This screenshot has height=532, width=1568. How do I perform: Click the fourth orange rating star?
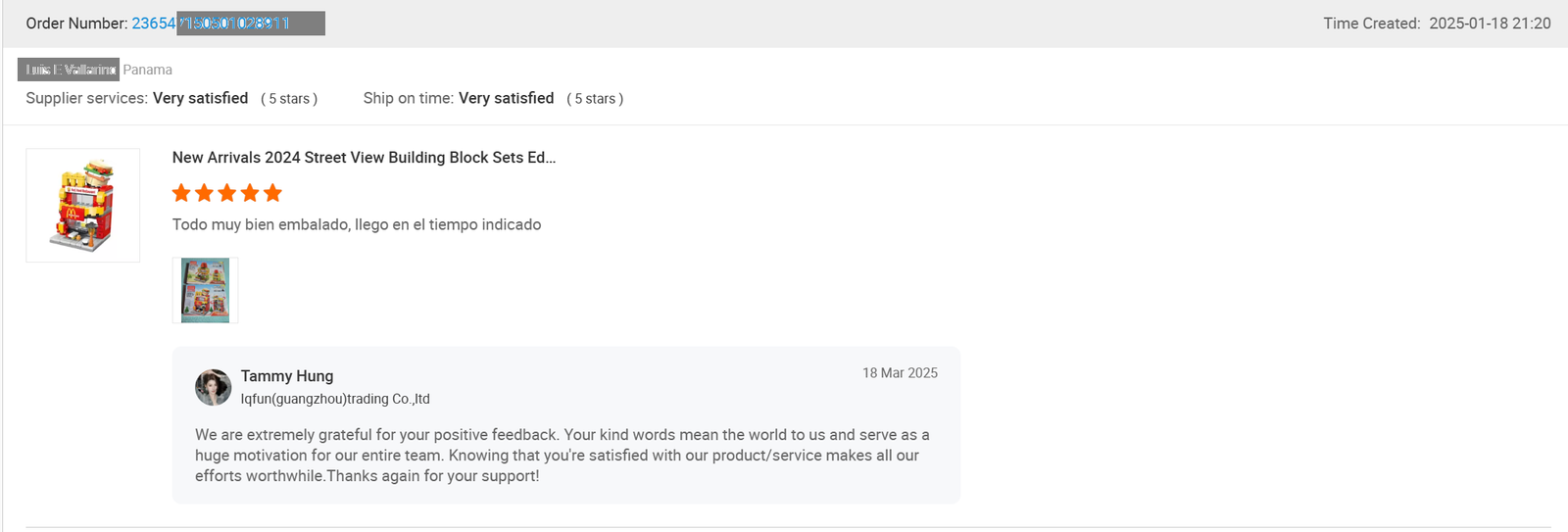pyautogui.click(x=250, y=193)
